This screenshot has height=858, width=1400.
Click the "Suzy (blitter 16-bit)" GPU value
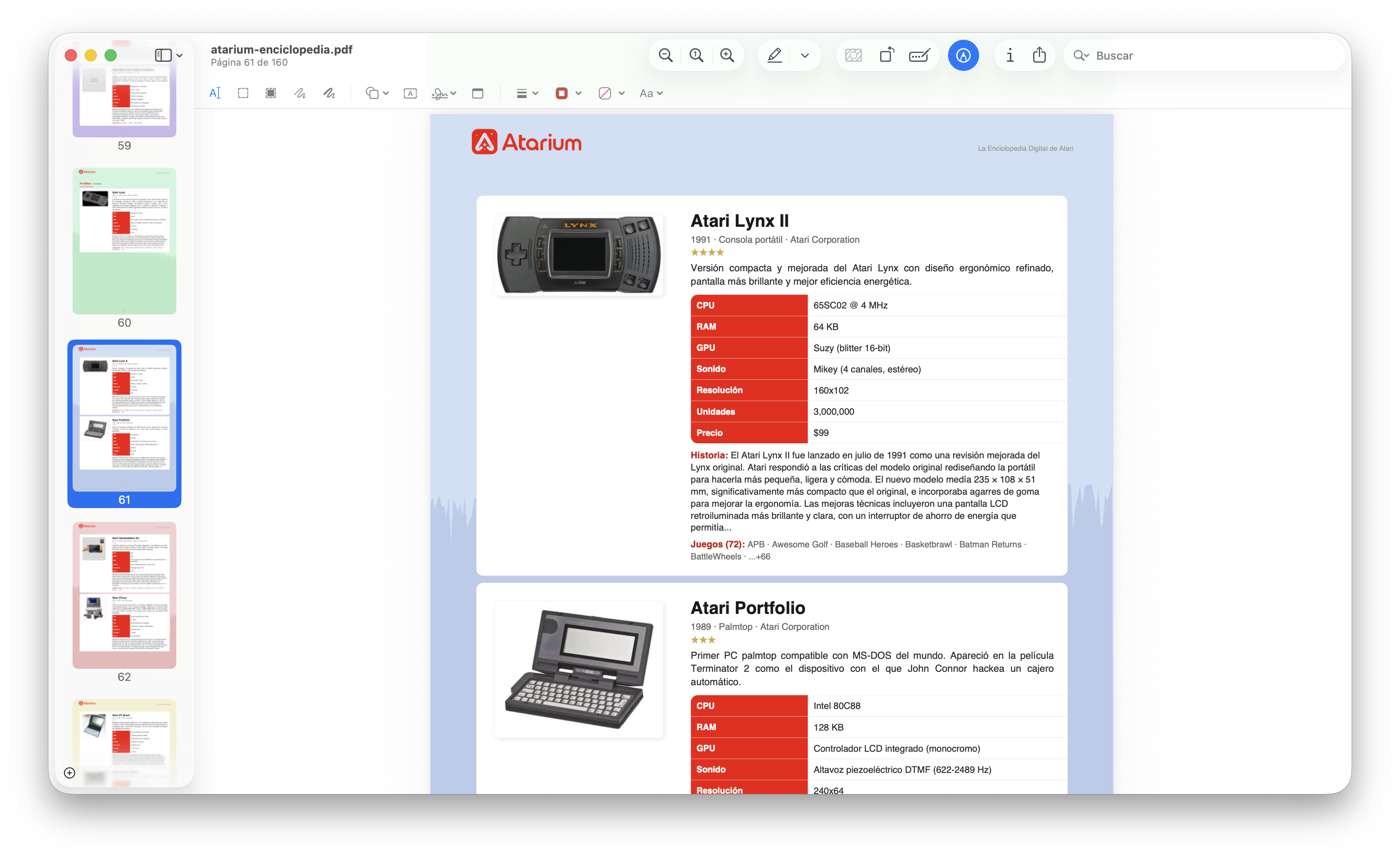pyautogui.click(x=852, y=348)
